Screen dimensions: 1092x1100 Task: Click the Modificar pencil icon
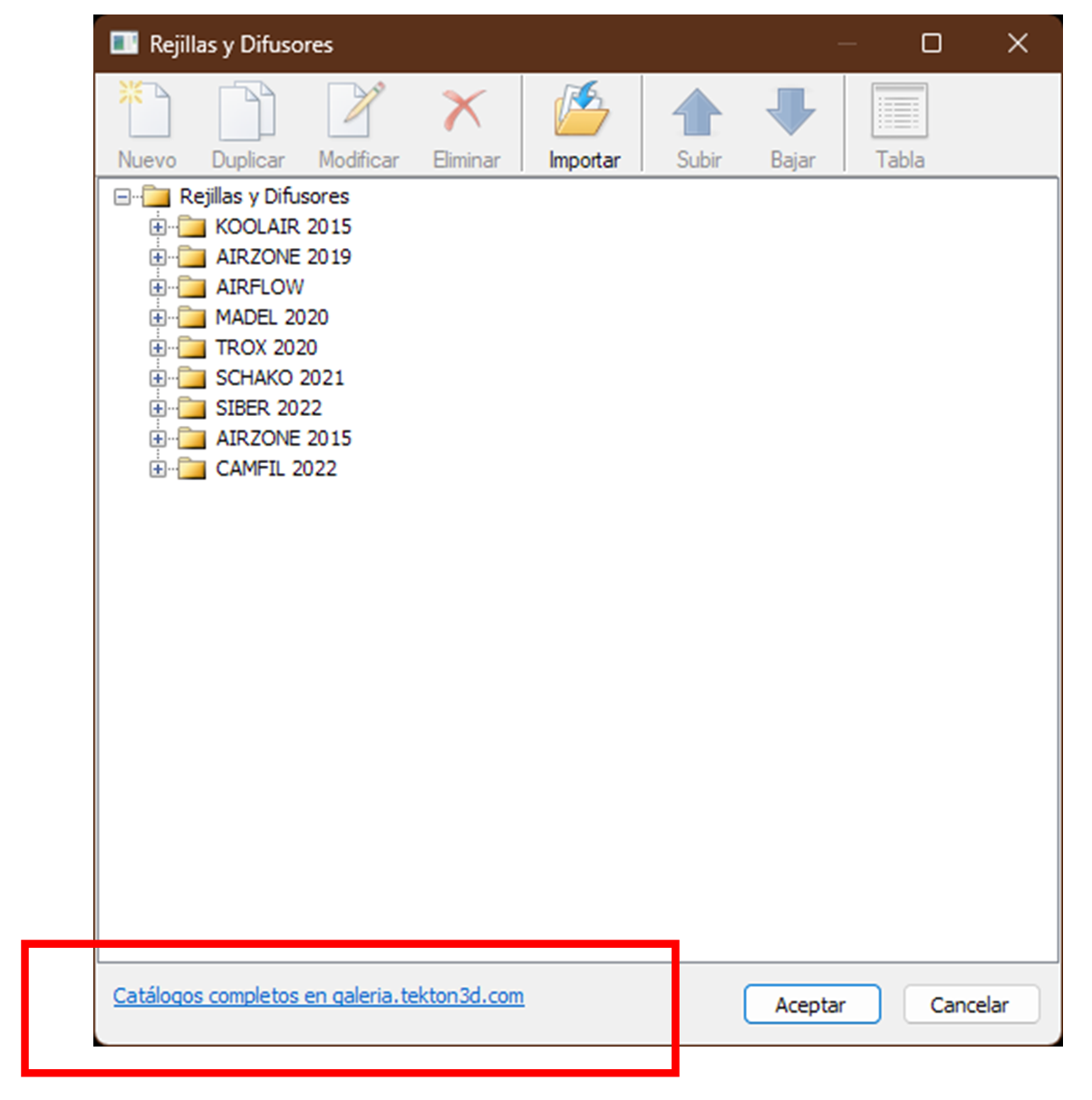pyautogui.click(x=357, y=111)
